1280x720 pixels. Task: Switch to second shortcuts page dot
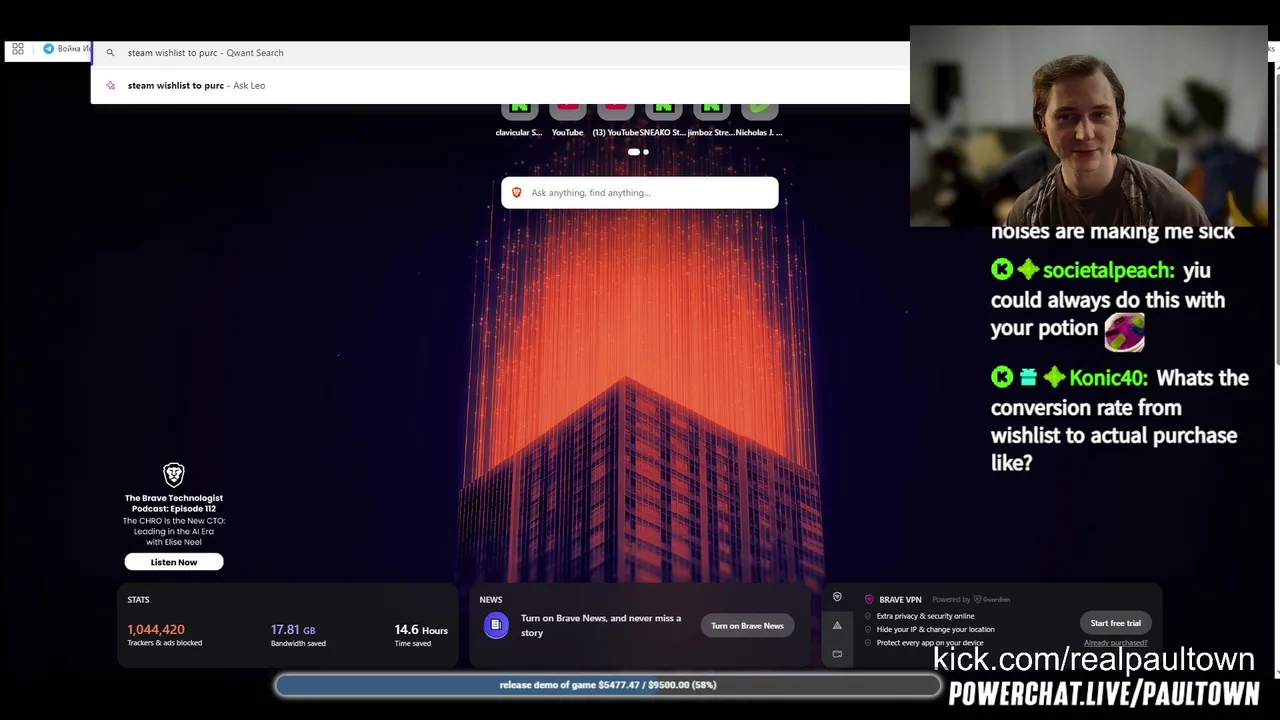click(646, 152)
